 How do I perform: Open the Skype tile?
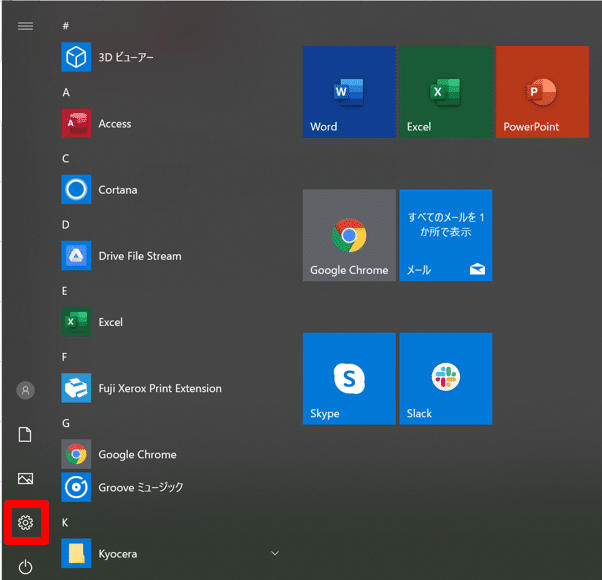pos(349,378)
